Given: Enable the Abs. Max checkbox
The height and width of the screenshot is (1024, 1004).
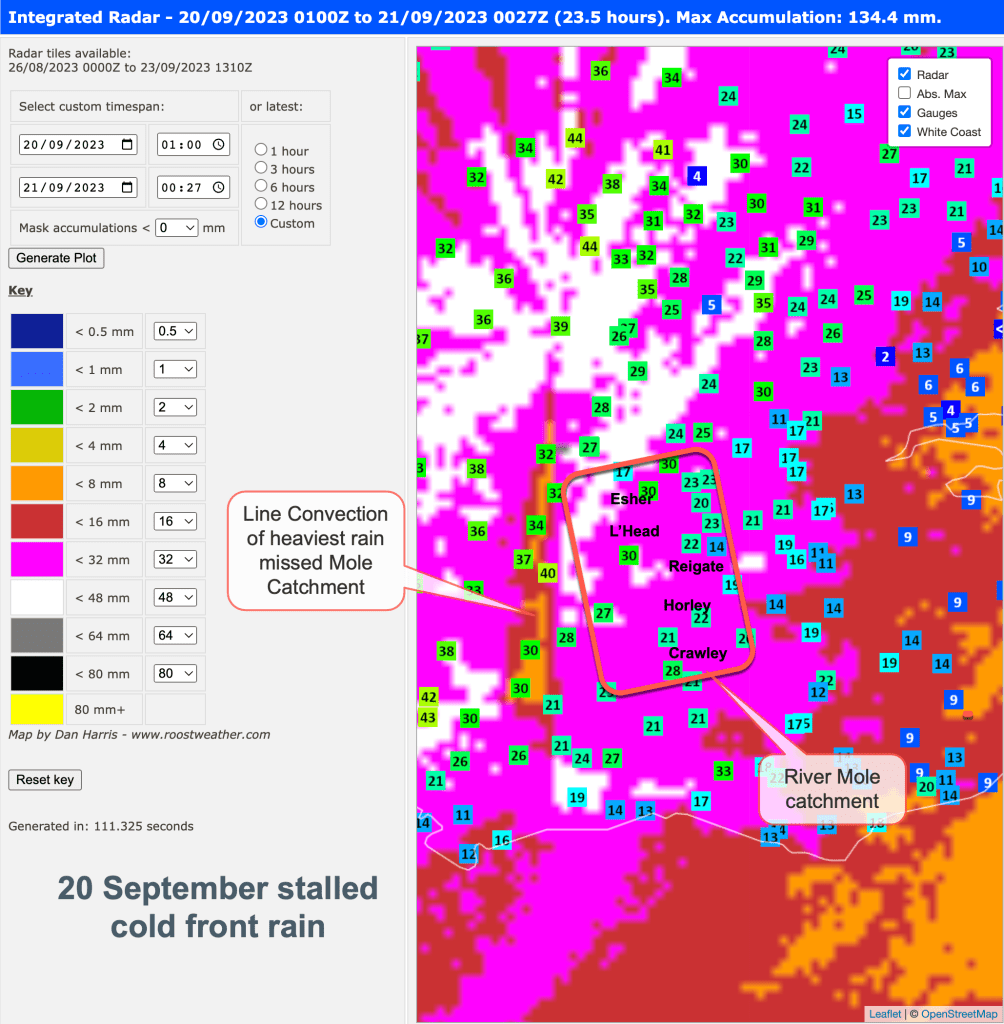Looking at the screenshot, I should [x=904, y=93].
